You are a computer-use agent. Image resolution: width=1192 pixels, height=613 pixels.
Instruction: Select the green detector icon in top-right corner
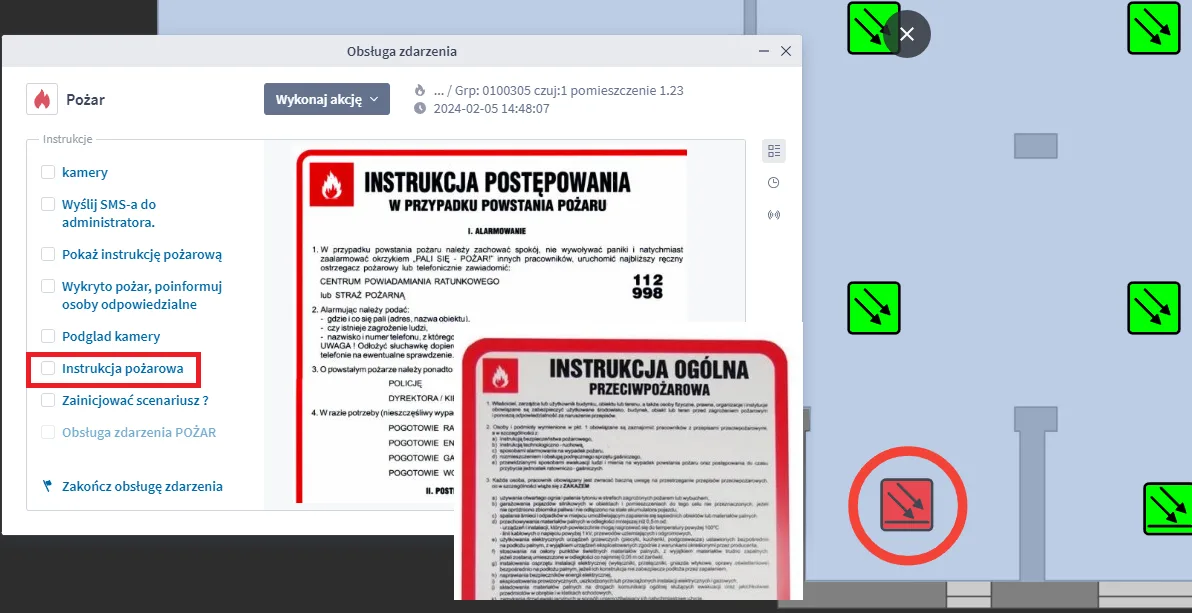(x=1153, y=30)
